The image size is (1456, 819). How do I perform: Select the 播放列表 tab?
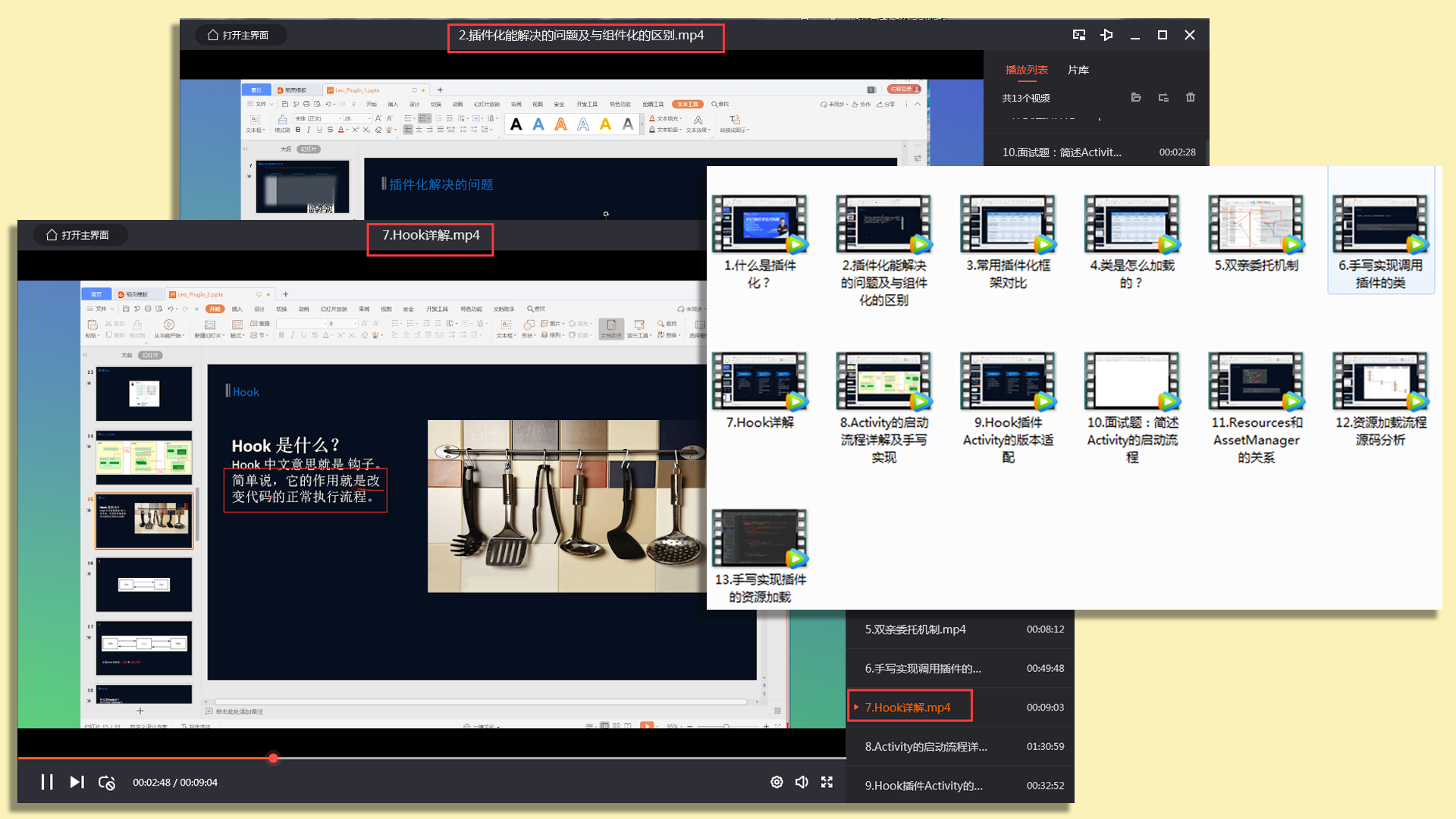pyautogui.click(x=1027, y=70)
